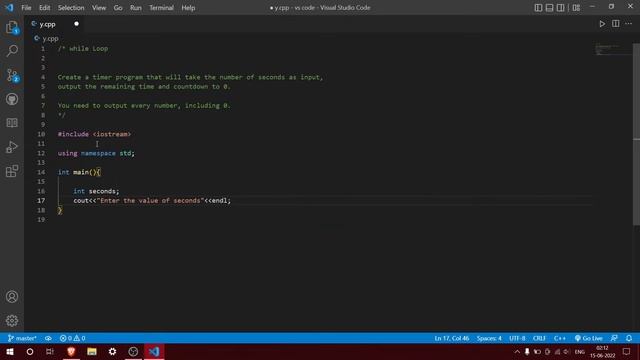Click the feedback icon in status bar
Image resolution: width=640 pixels, height=360 pixels.
614,338
